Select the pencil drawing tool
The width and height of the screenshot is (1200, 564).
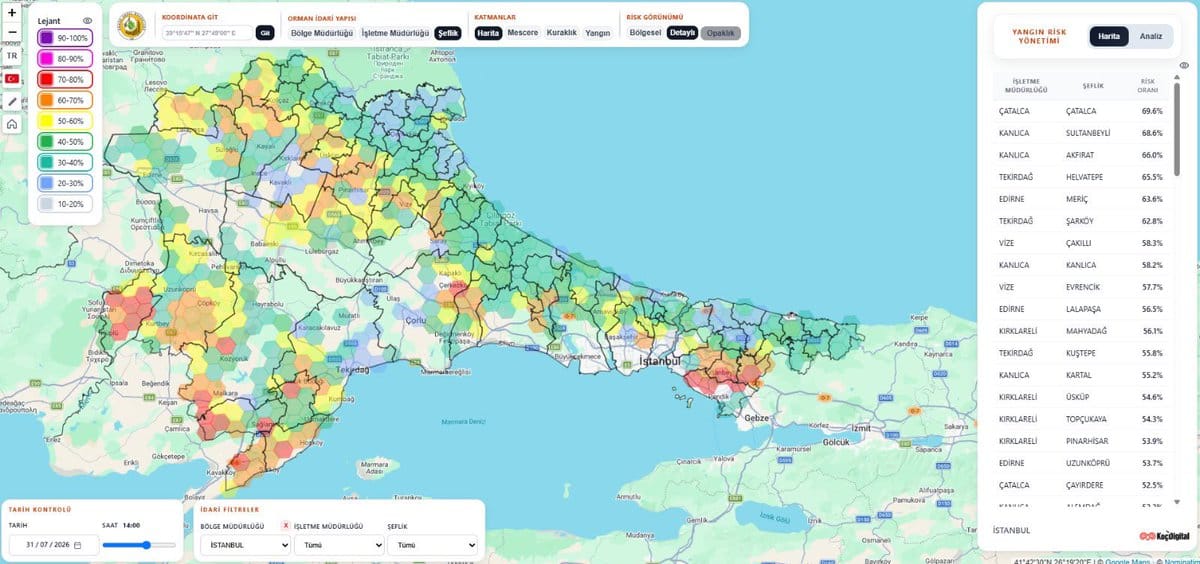[12, 101]
